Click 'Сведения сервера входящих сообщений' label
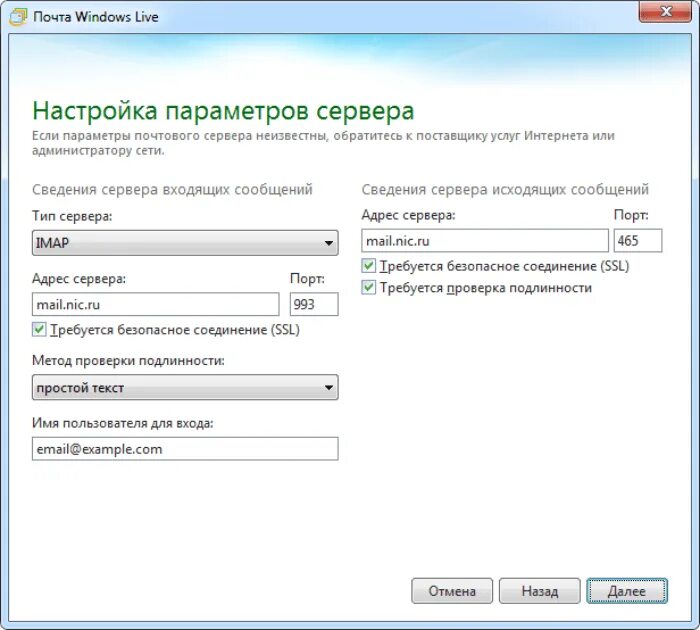Image resolution: width=700 pixels, height=630 pixels. point(172,190)
